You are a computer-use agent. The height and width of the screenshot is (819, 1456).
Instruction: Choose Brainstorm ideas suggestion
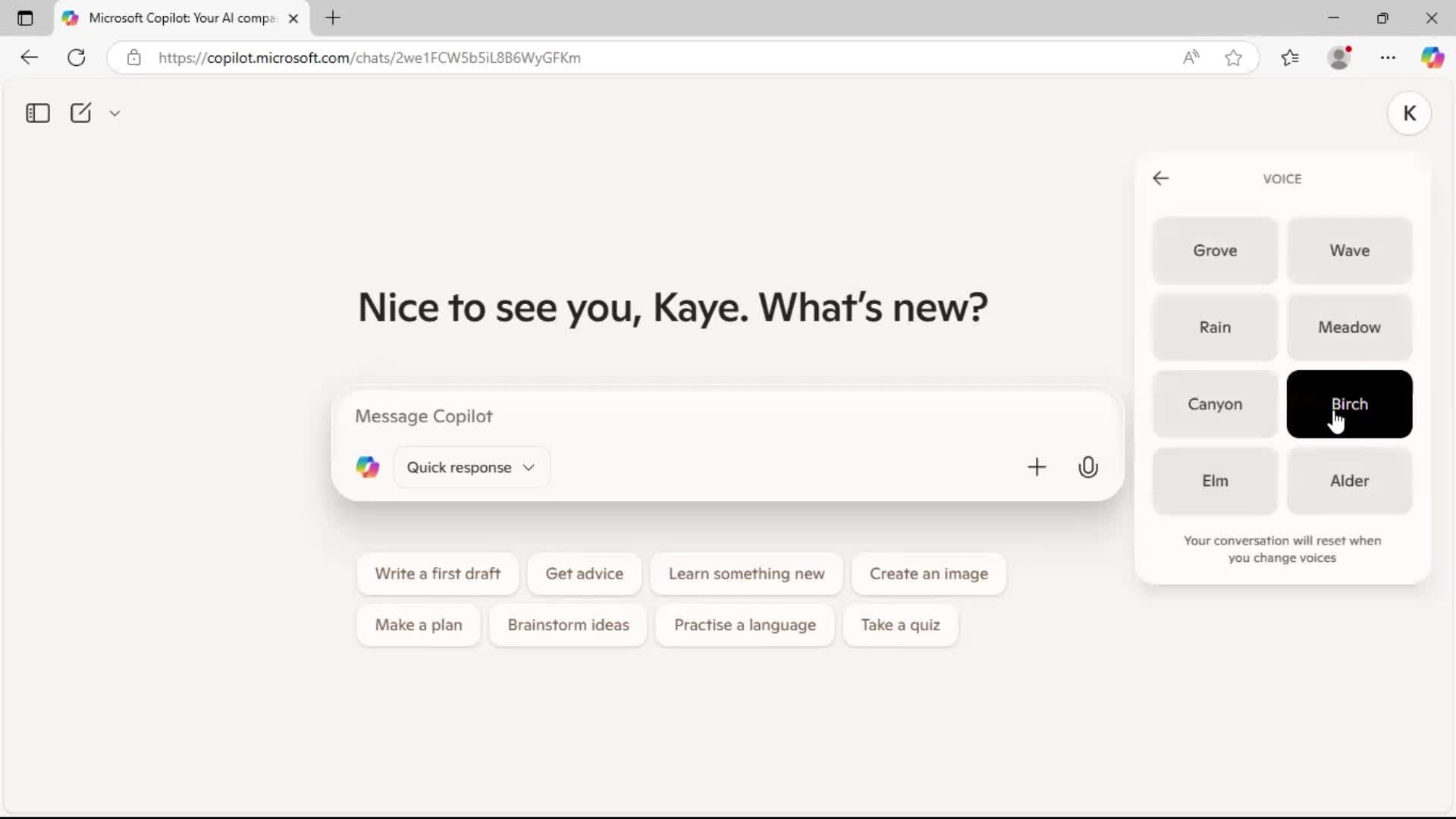(568, 625)
